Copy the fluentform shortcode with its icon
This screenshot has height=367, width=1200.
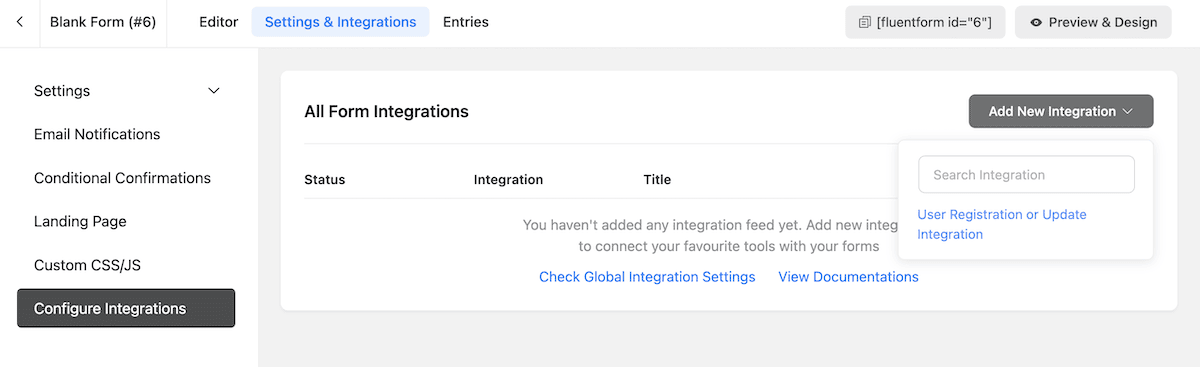(x=865, y=22)
